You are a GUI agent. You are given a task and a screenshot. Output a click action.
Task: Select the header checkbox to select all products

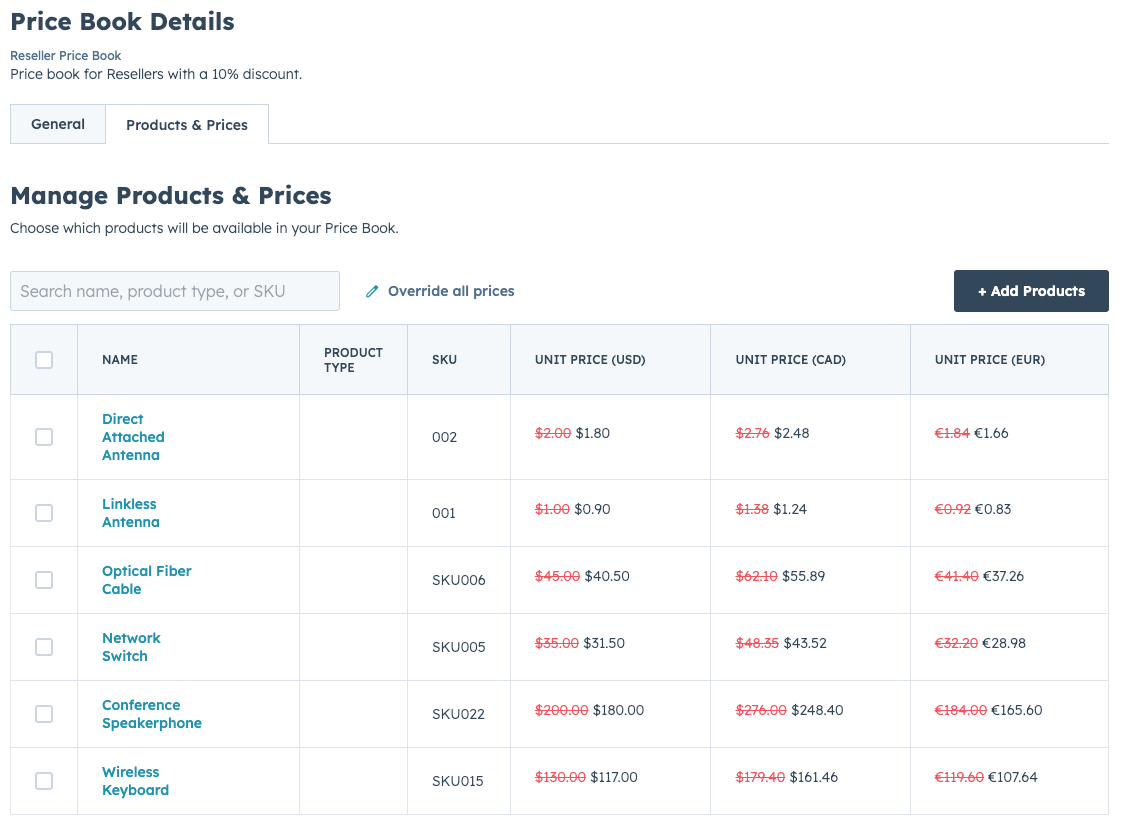43,359
